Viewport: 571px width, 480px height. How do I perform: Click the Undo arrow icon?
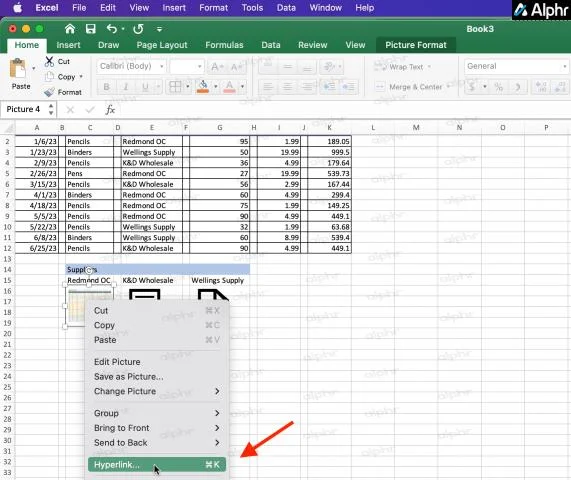[x=112, y=29]
